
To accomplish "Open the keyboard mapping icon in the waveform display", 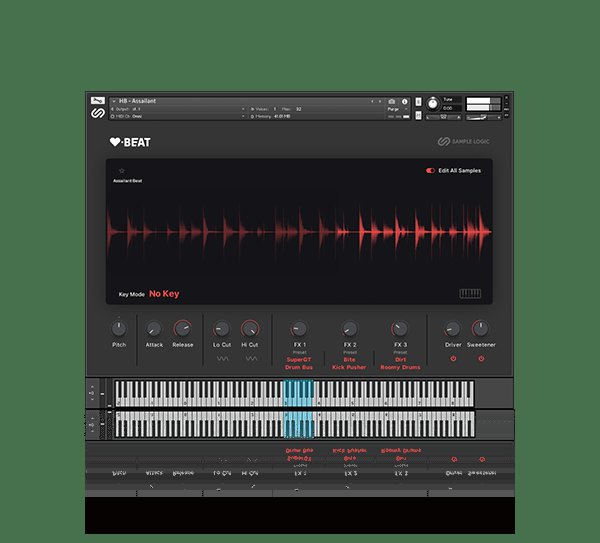I will [x=470, y=294].
